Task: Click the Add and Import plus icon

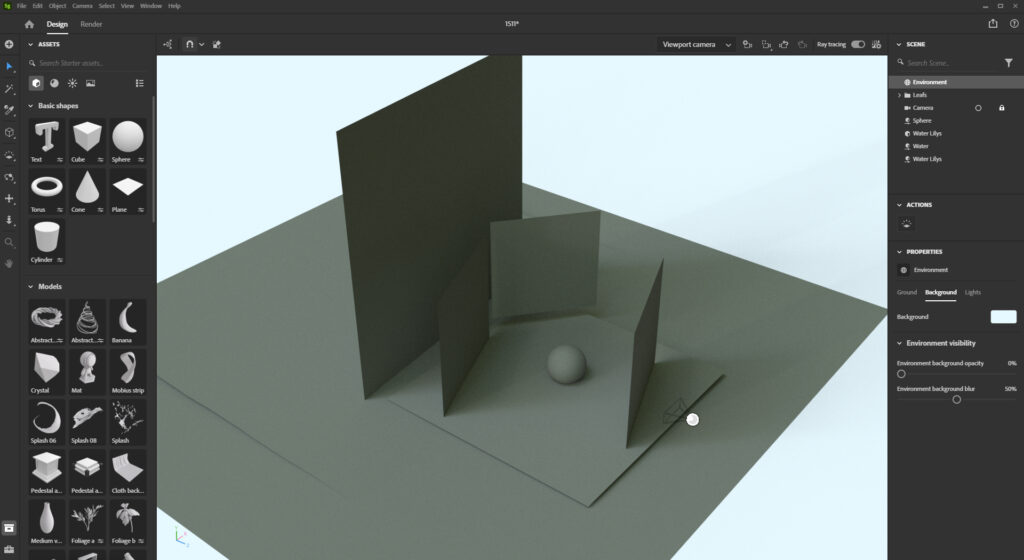Action: (9, 44)
